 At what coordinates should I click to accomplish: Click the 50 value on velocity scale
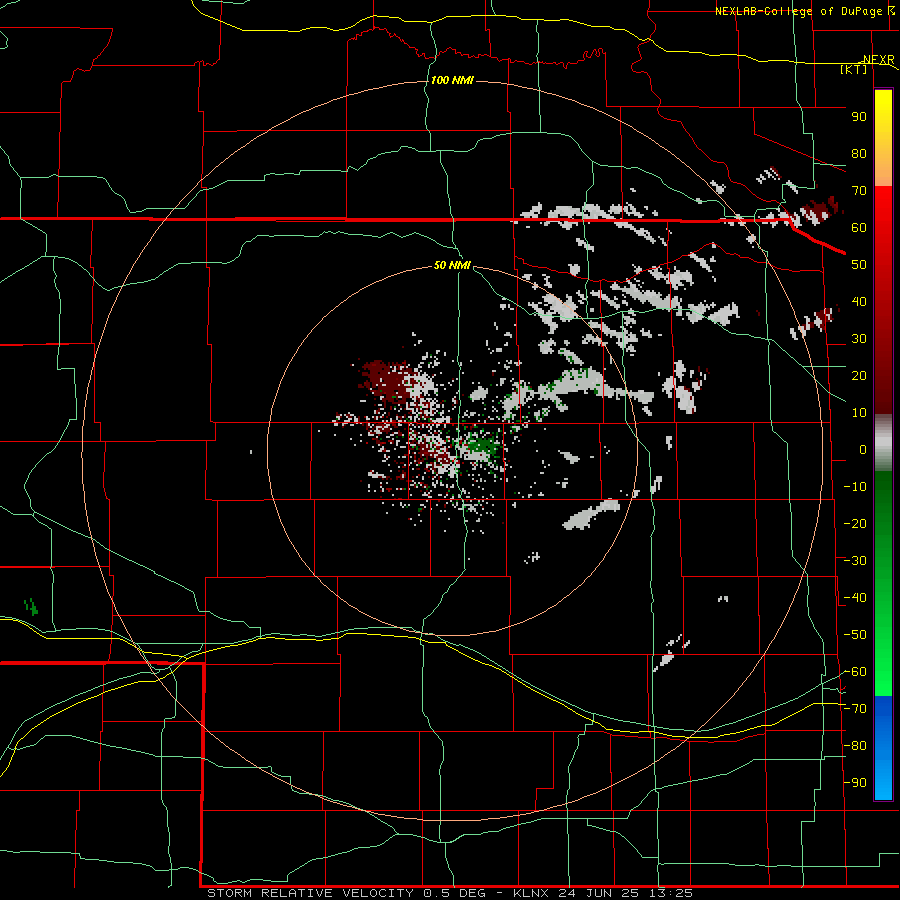(x=859, y=265)
